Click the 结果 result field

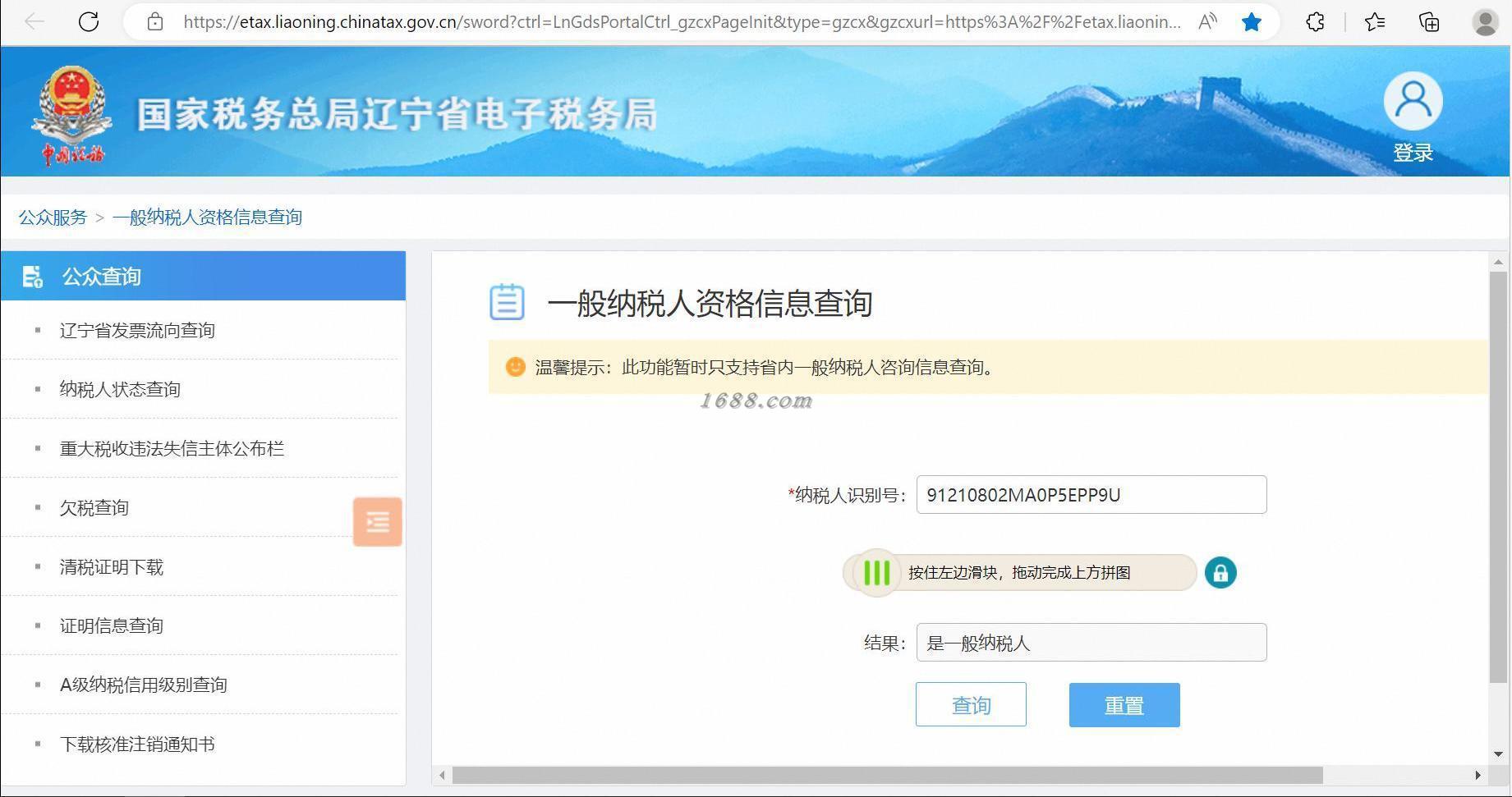1091,643
